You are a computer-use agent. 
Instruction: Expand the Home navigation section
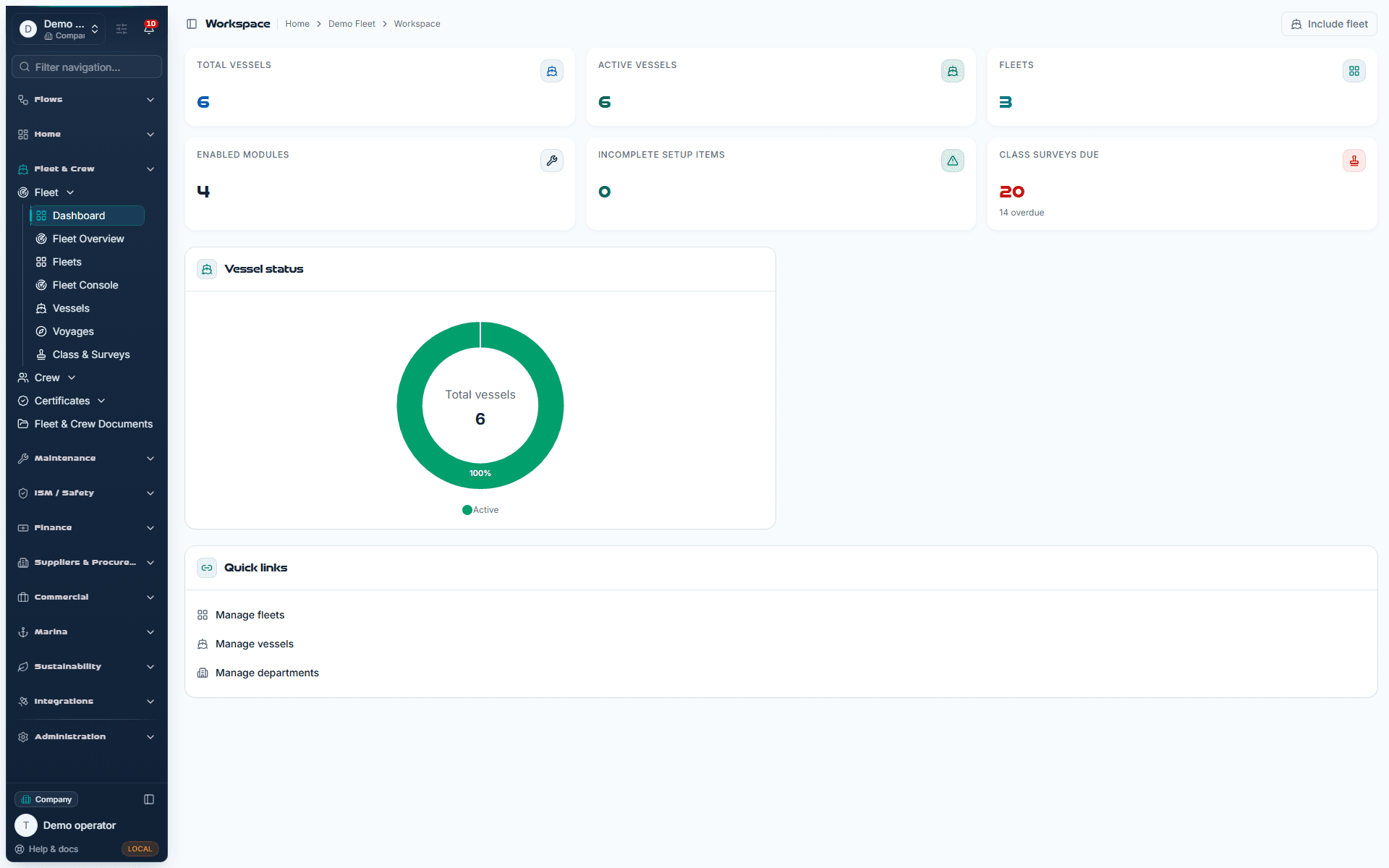coord(87,135)
